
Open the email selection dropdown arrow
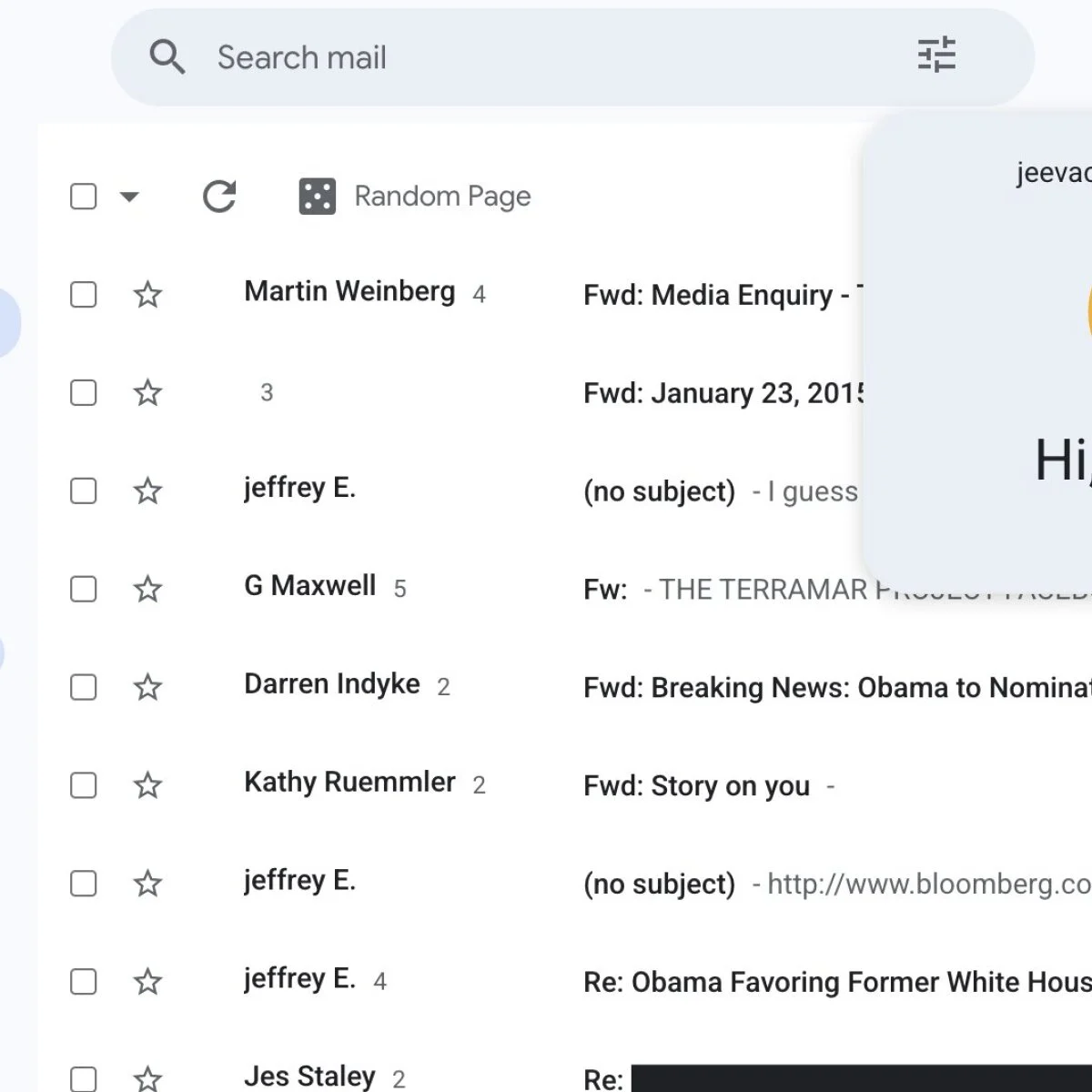[x=130, y=196]
